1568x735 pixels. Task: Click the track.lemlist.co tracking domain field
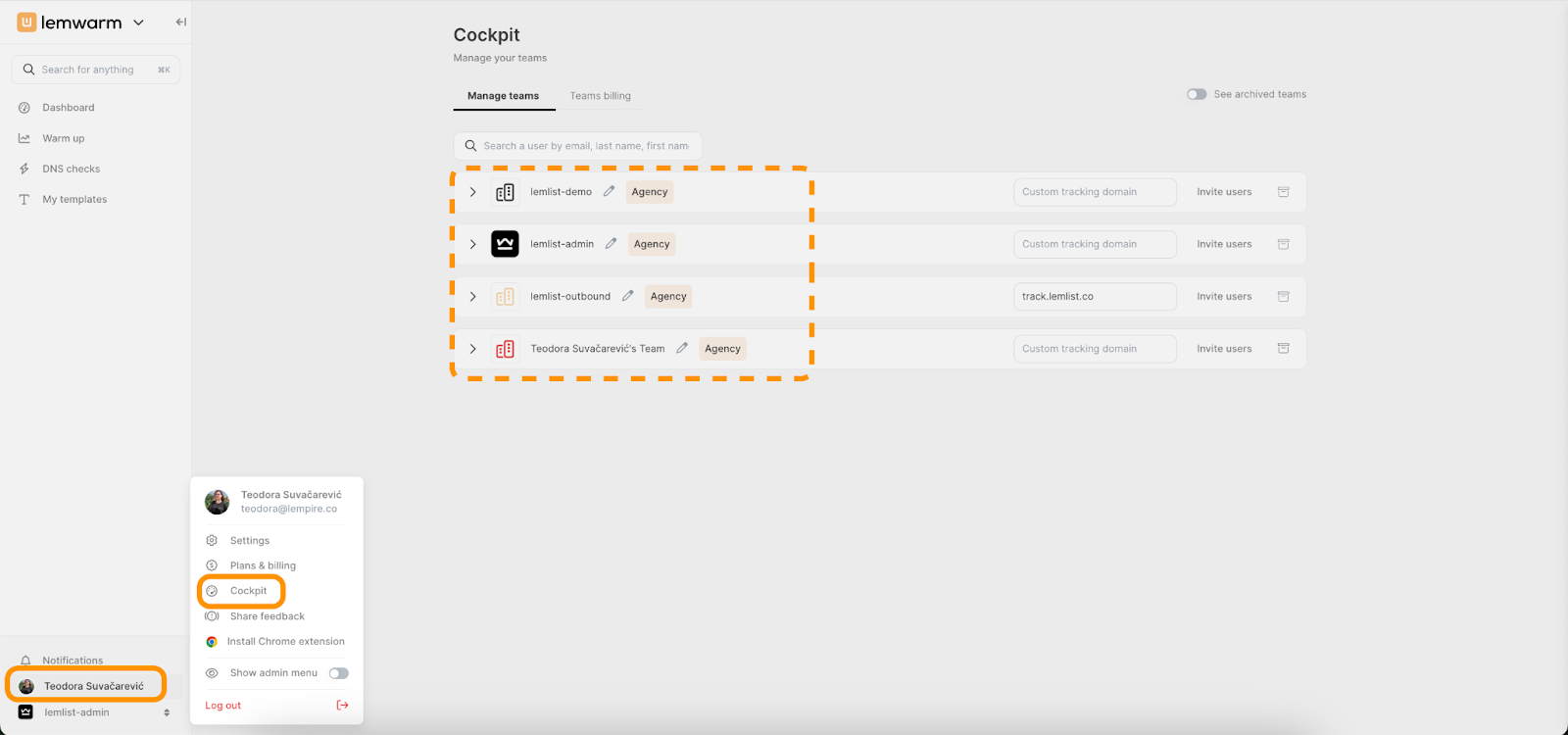click(1094, 296)
